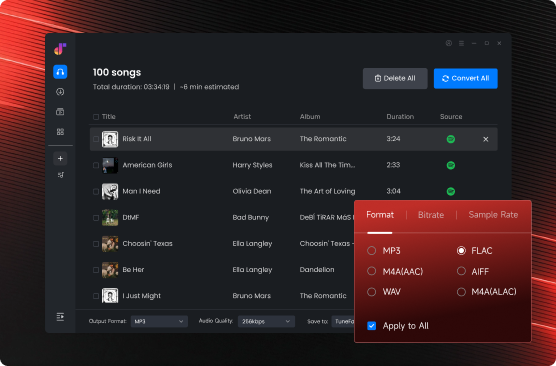Remove Risk It All with the X icon
Image resolution: width=556 pixels, height=366 pixels.
click(486, 139)
